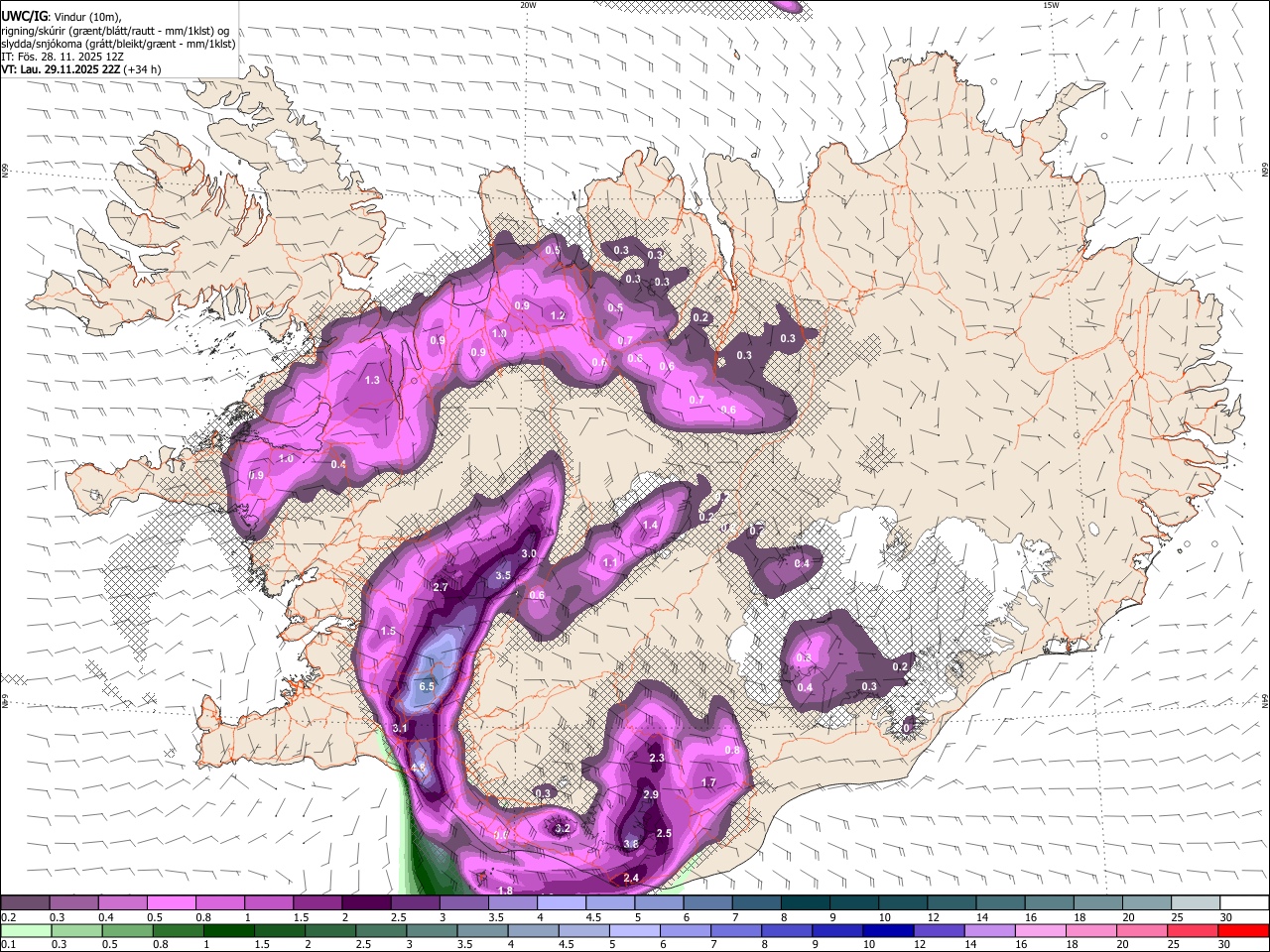Click the 2.4 value label on the map

(x=631, y=878)
